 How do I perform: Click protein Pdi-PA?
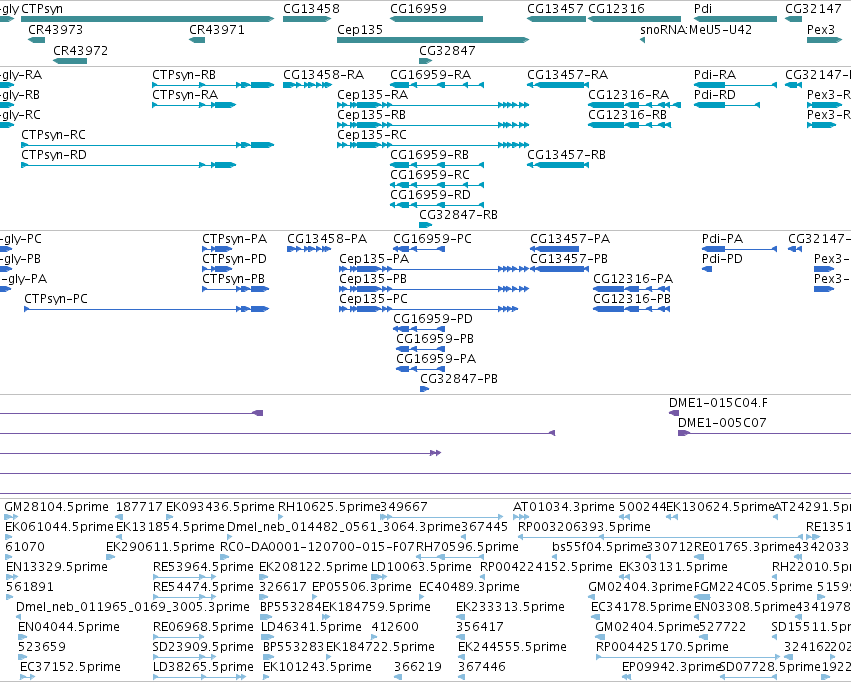pyautogui.click(x=722, y=239)
